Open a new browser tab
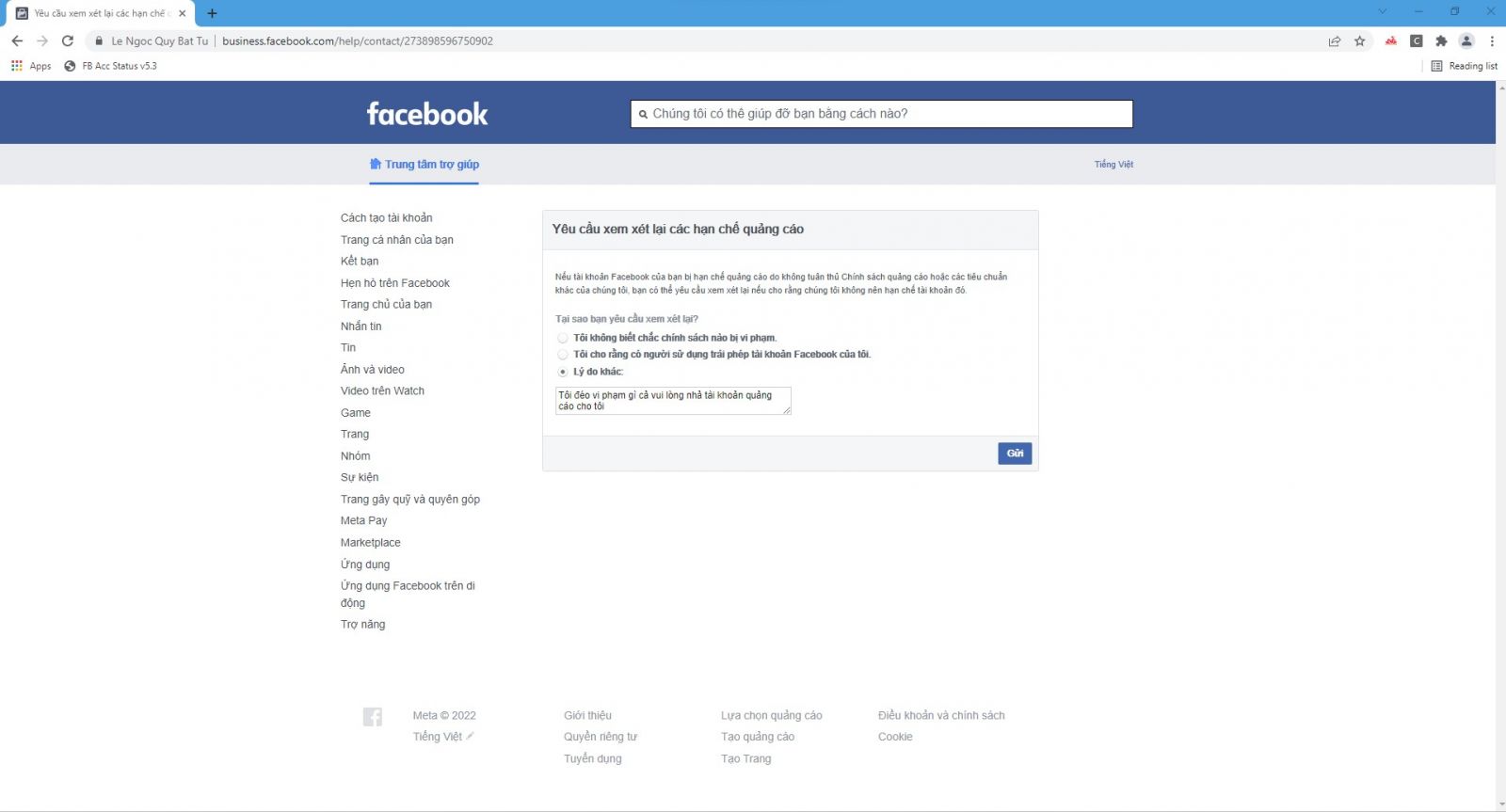Viewport: 1506px width, 812px height. coord(212,13)
